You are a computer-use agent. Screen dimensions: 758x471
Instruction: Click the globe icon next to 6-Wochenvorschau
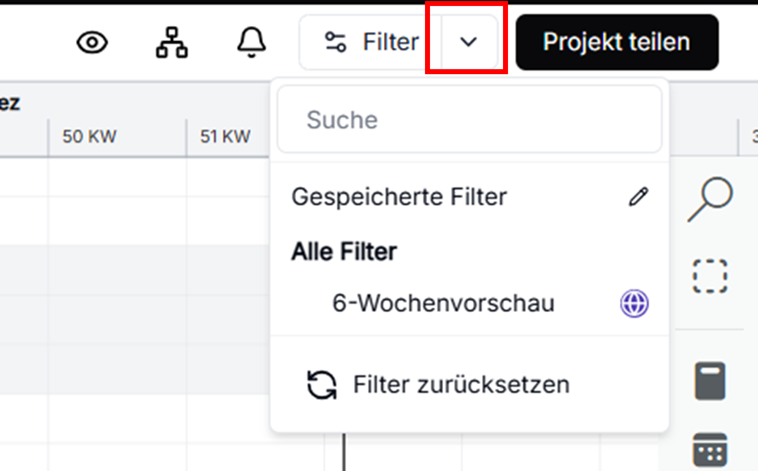click(x=634, y=304)
